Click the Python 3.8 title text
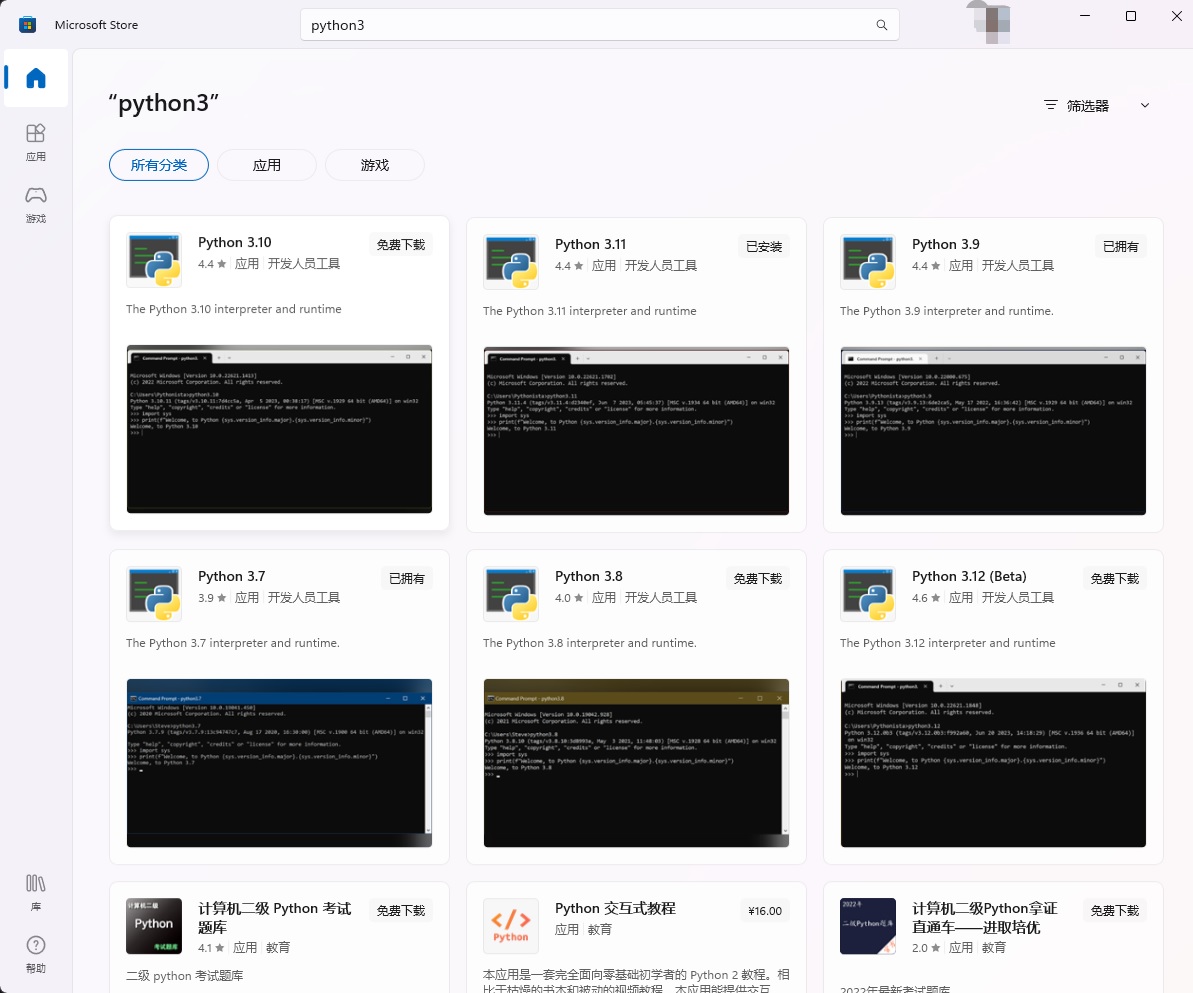The height and width of the screenshot is (993, 1193). pos(589,576)
